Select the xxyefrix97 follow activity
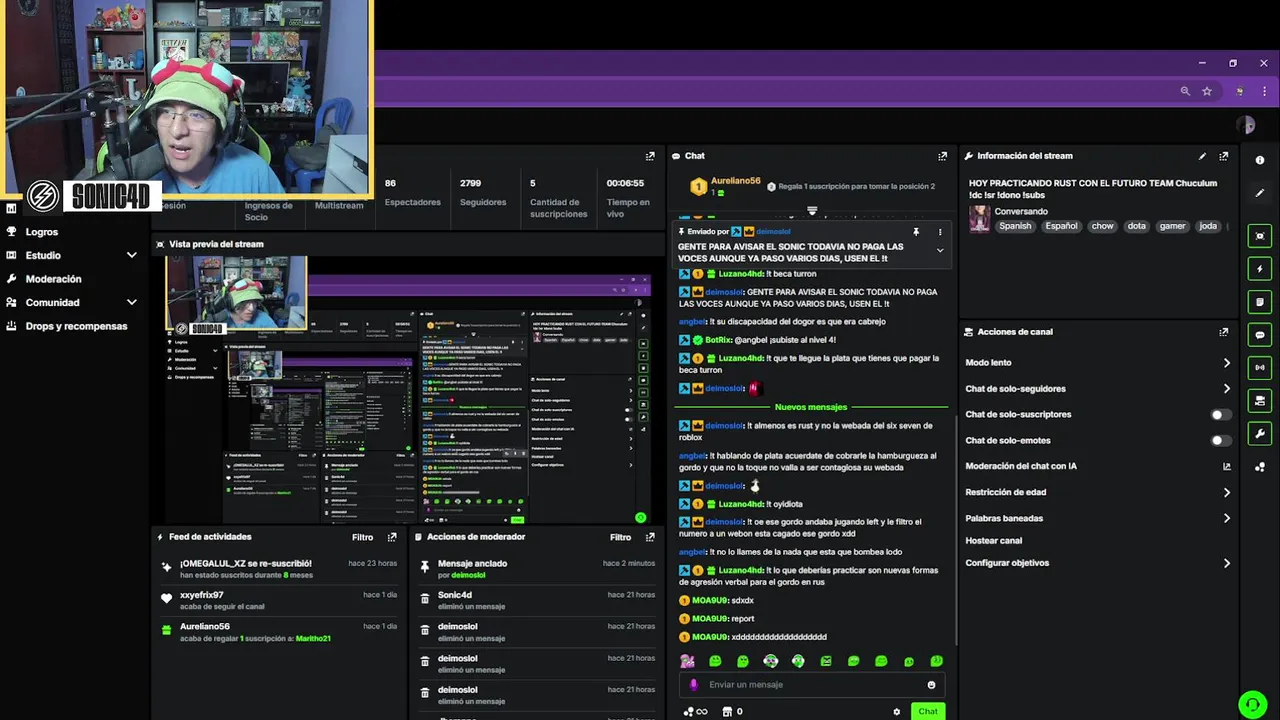Image resolution: width=1280 pixels, height=720 pixels. 280,600
